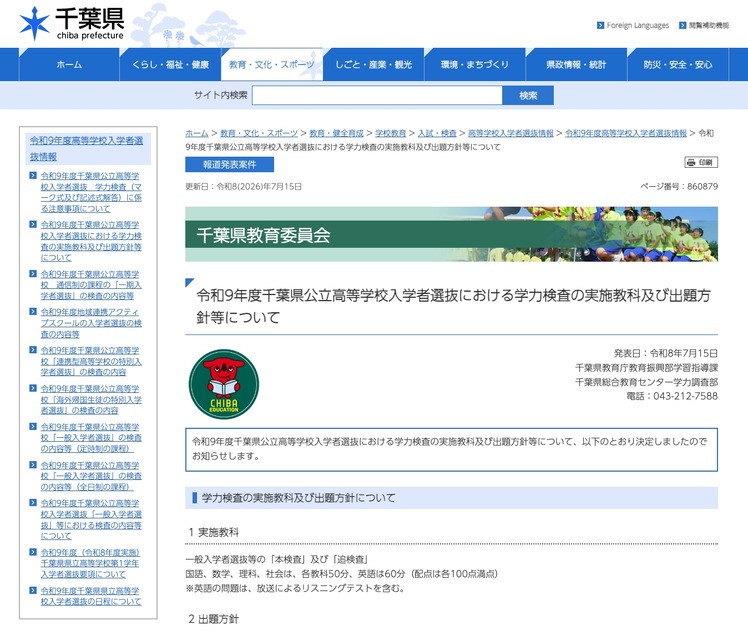
Task: Open the Foreign Languages link
Action: coord(637,25)
